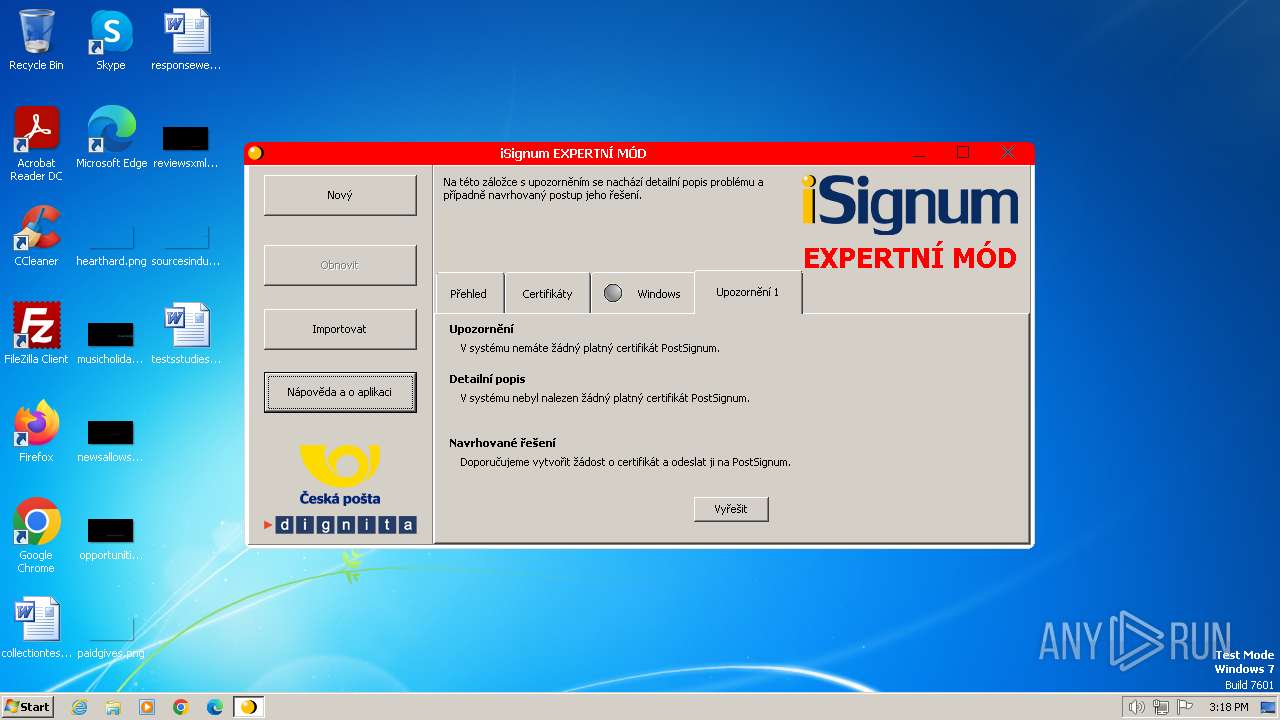Click the Importovat button
Screen dimensions: 1280x720
(x=340, y=329)
